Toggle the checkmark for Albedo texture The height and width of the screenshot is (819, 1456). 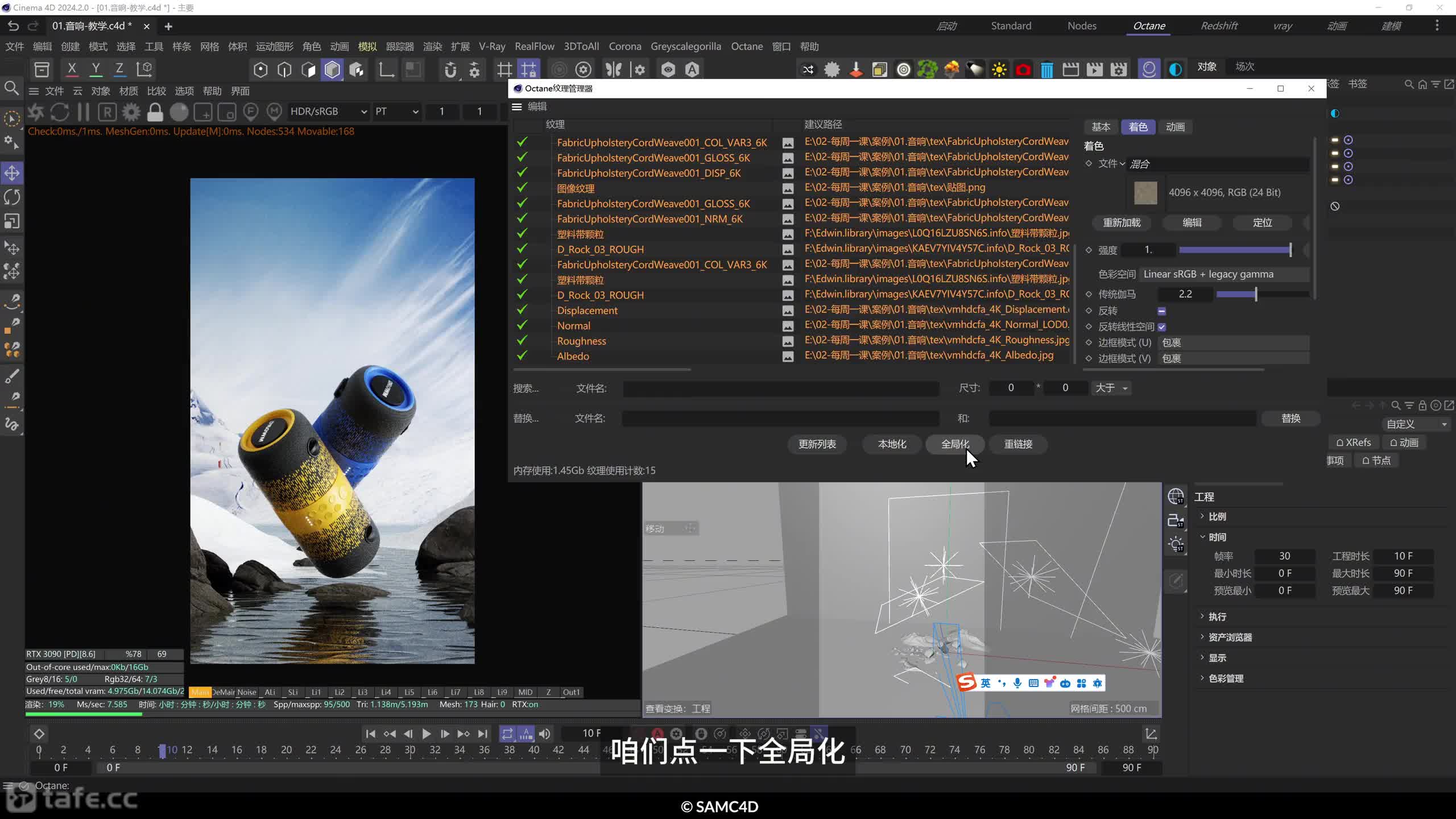(522, 356)
